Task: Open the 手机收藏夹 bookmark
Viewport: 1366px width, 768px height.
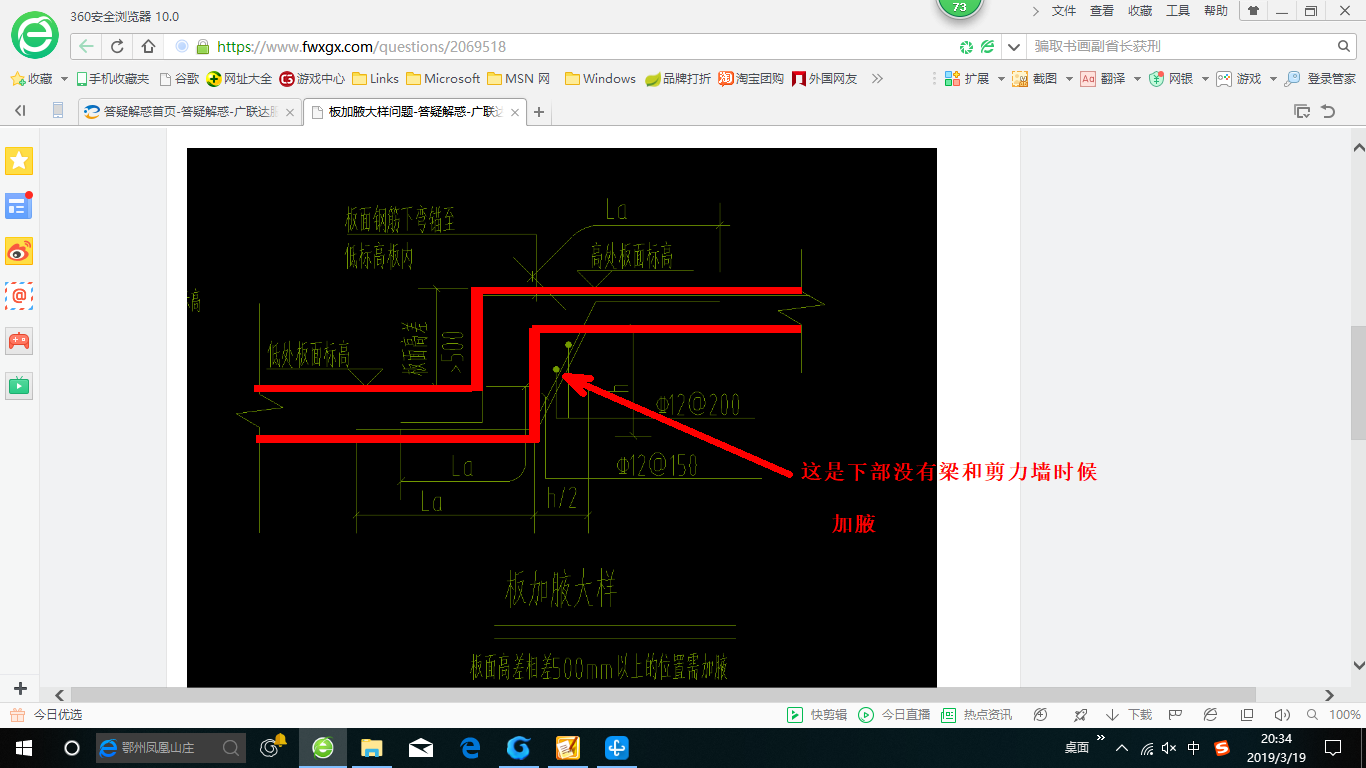Action: pyautogui.click(x=113, y=78)
